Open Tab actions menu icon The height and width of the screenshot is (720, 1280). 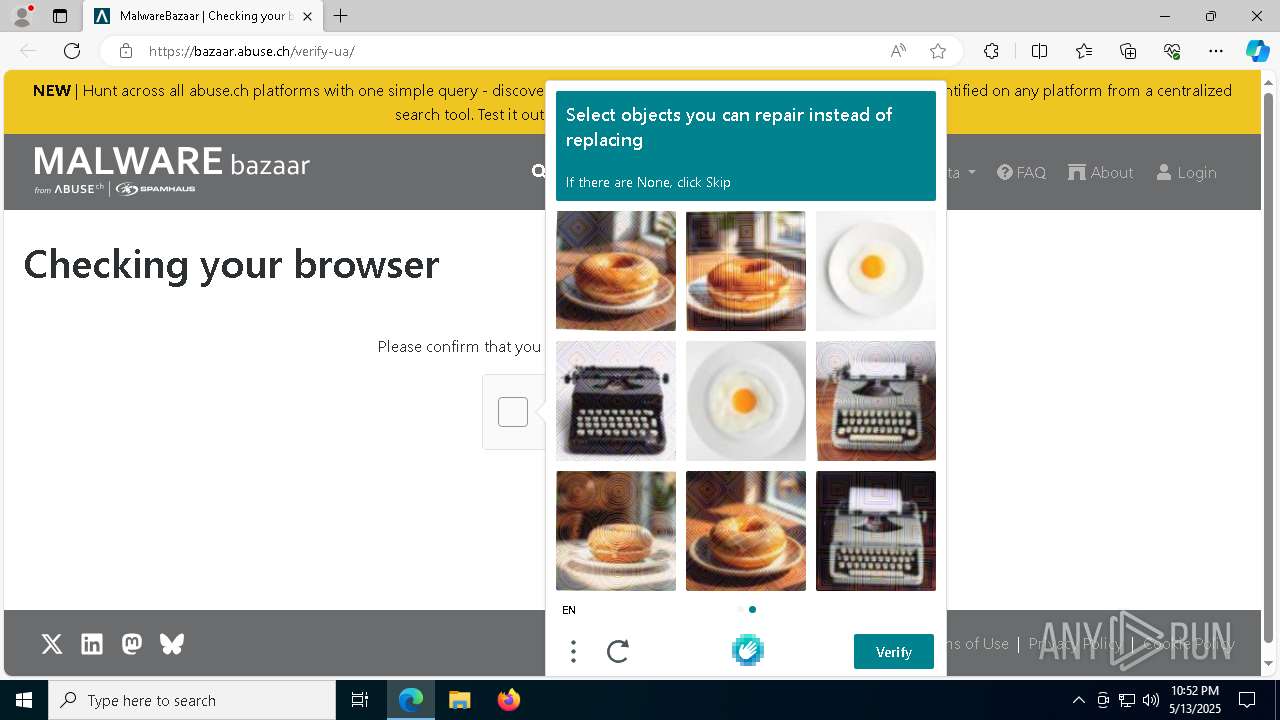pos(60,16)
